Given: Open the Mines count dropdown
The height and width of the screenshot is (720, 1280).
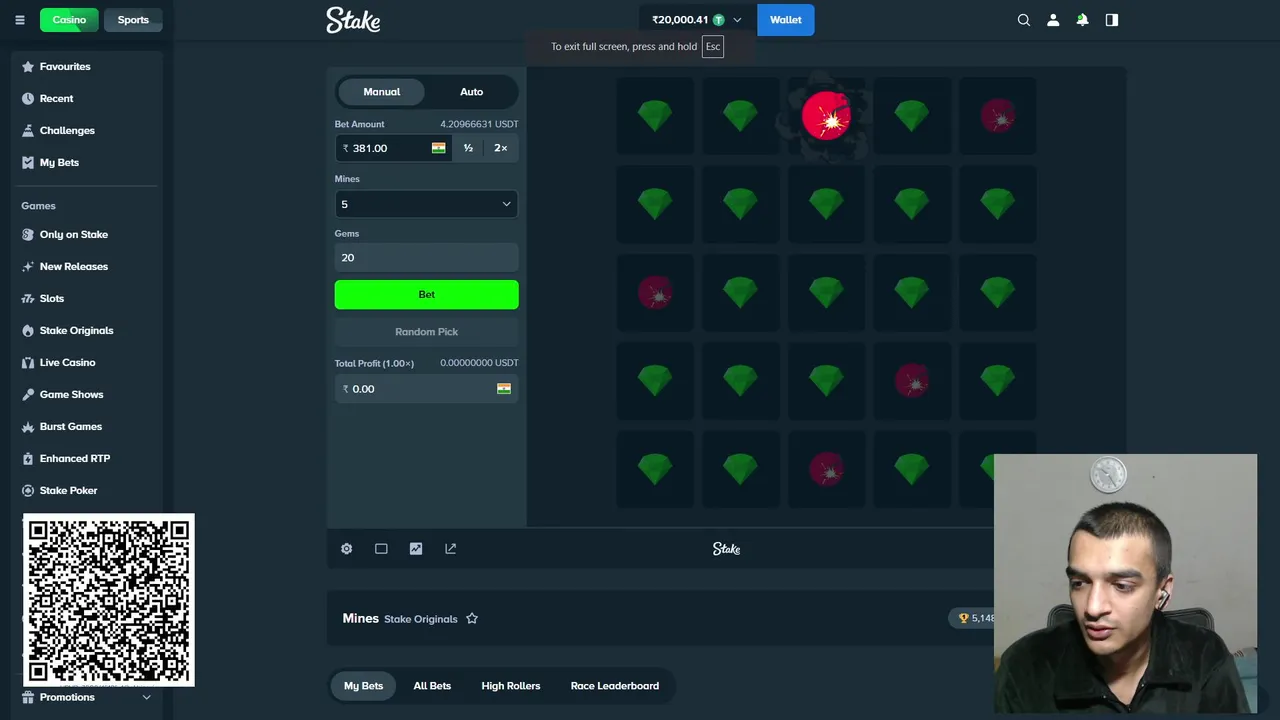Looking at the screenshot, I should (426, 204).
